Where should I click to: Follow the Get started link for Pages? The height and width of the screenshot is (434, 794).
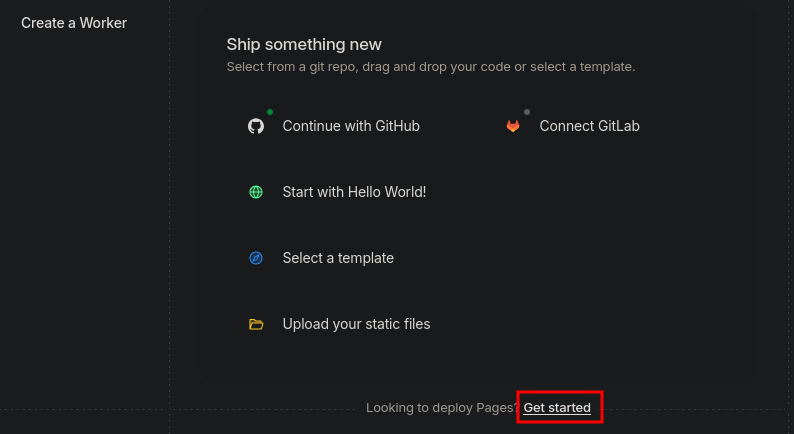point(557,408)
